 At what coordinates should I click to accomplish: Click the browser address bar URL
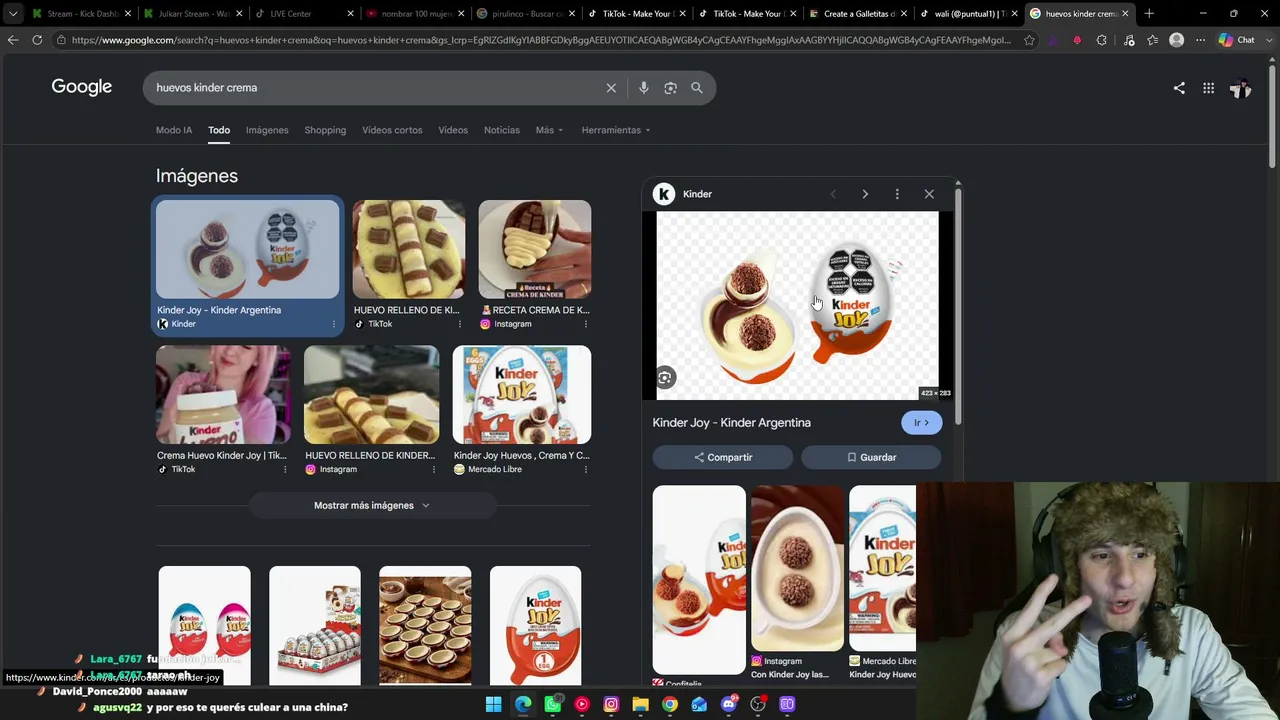[540, 40]
